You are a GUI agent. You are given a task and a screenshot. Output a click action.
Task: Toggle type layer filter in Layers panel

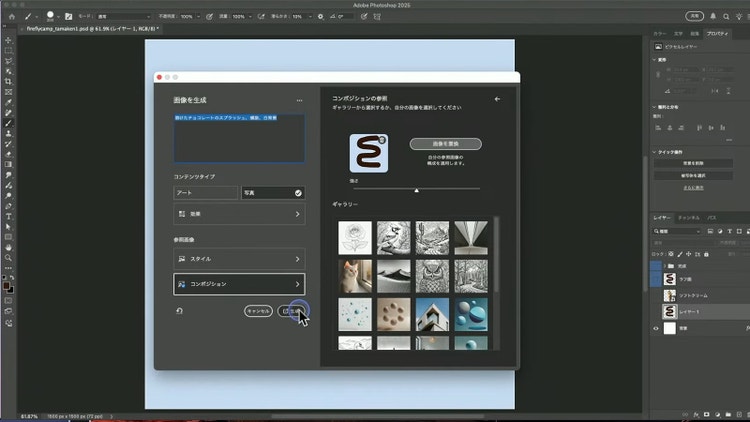[x=729, y=231]
